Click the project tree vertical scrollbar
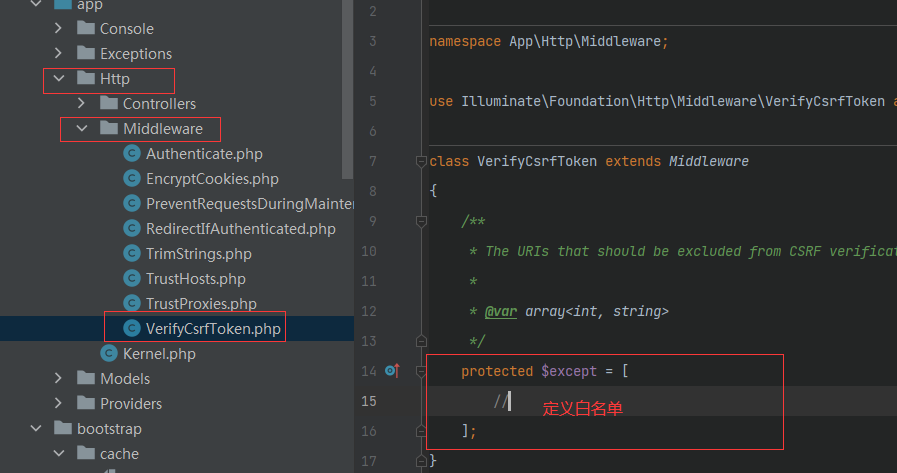 pyautogui.click(x=347, y=89)
